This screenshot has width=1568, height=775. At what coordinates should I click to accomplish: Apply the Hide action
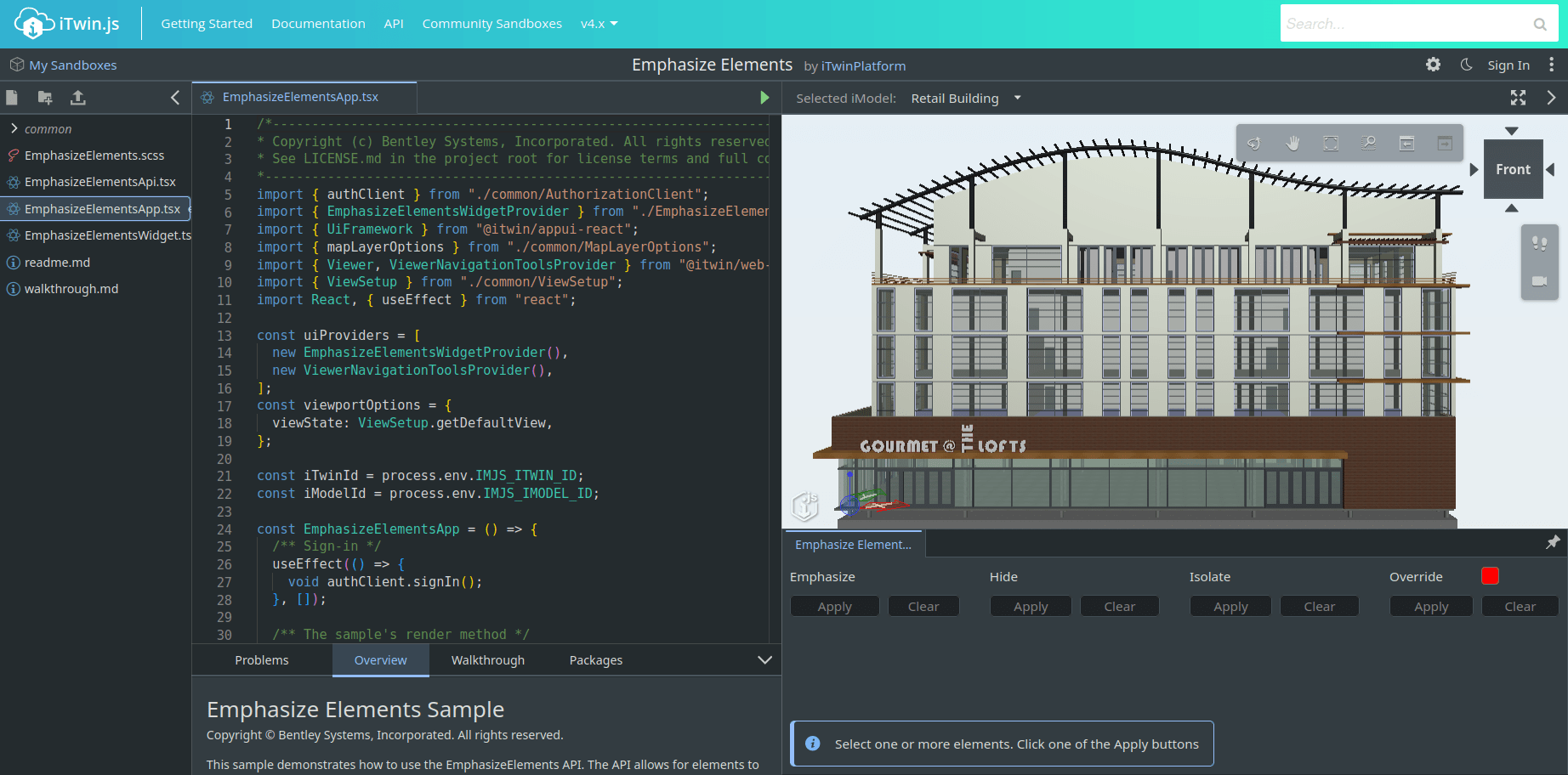tap(1031, 606)
